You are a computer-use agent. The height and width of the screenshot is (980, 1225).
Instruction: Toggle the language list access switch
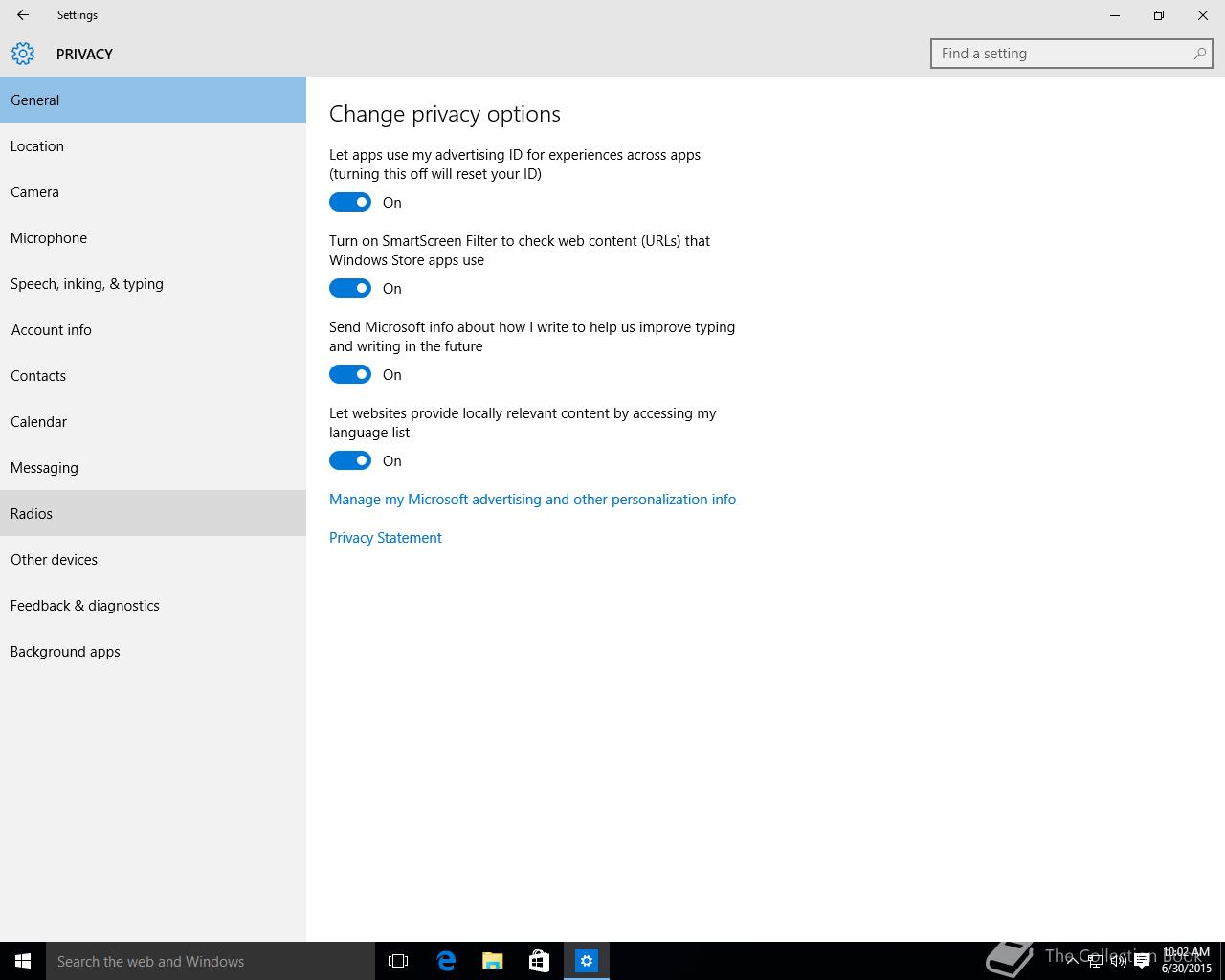(350, 460)
